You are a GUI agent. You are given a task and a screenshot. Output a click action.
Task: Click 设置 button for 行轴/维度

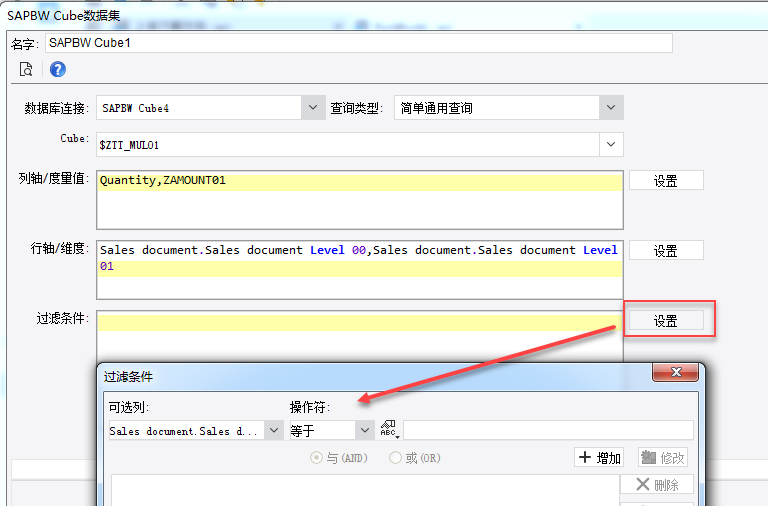[x=666, y=251]
